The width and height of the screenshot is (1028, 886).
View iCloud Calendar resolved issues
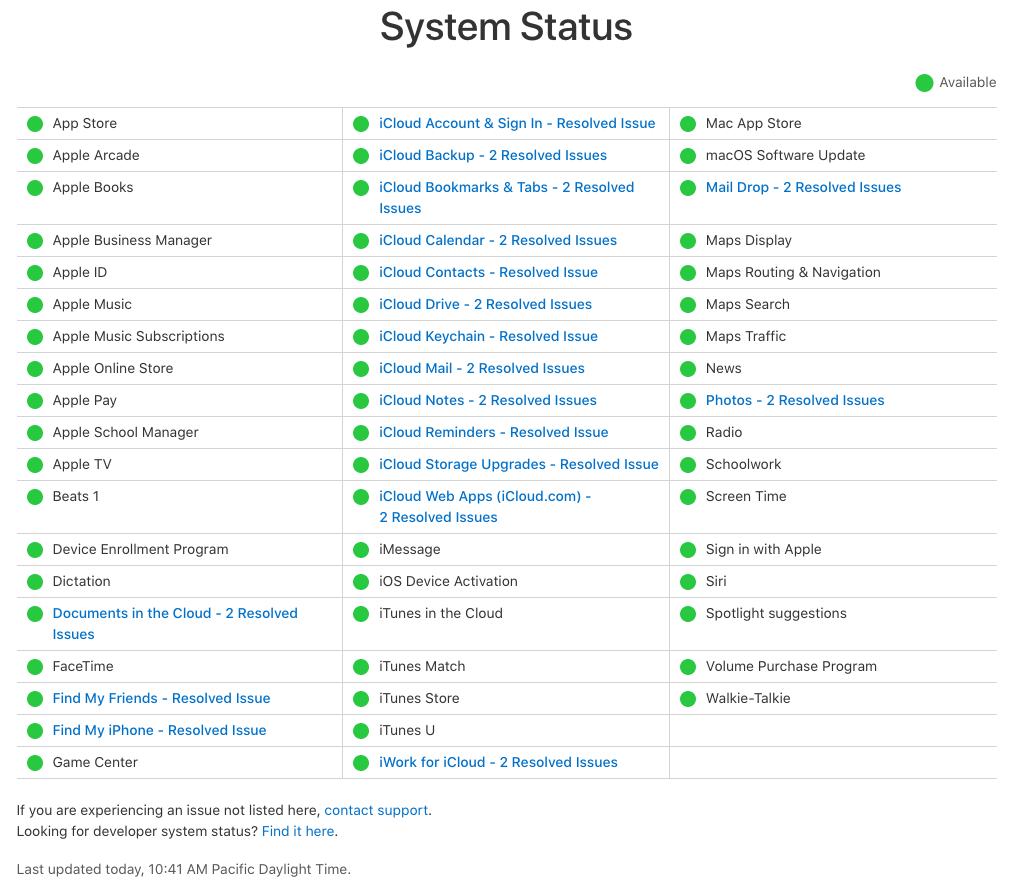click(x=498, y=240)
